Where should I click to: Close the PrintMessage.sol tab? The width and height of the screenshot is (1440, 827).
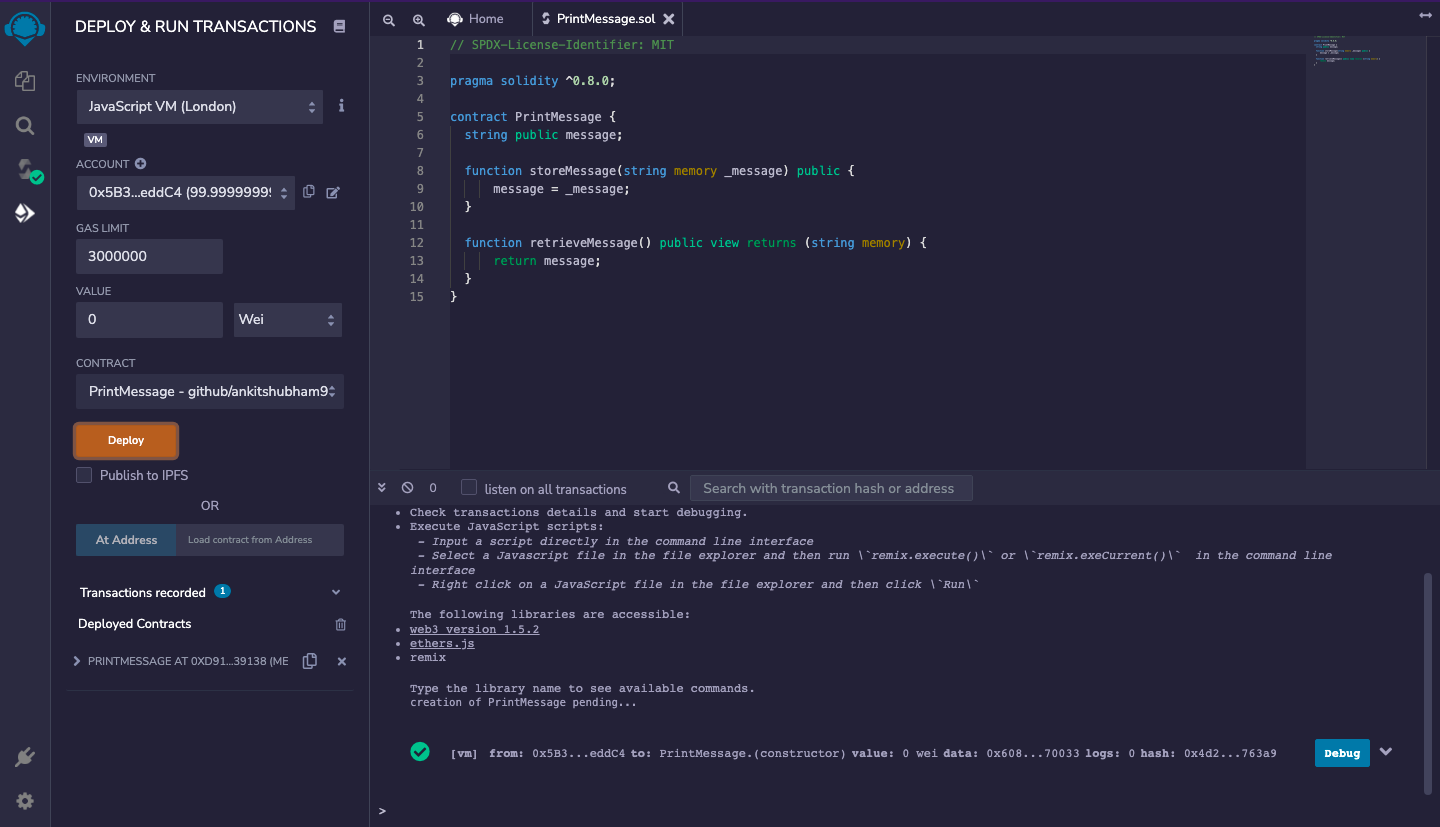click(669, 19)
